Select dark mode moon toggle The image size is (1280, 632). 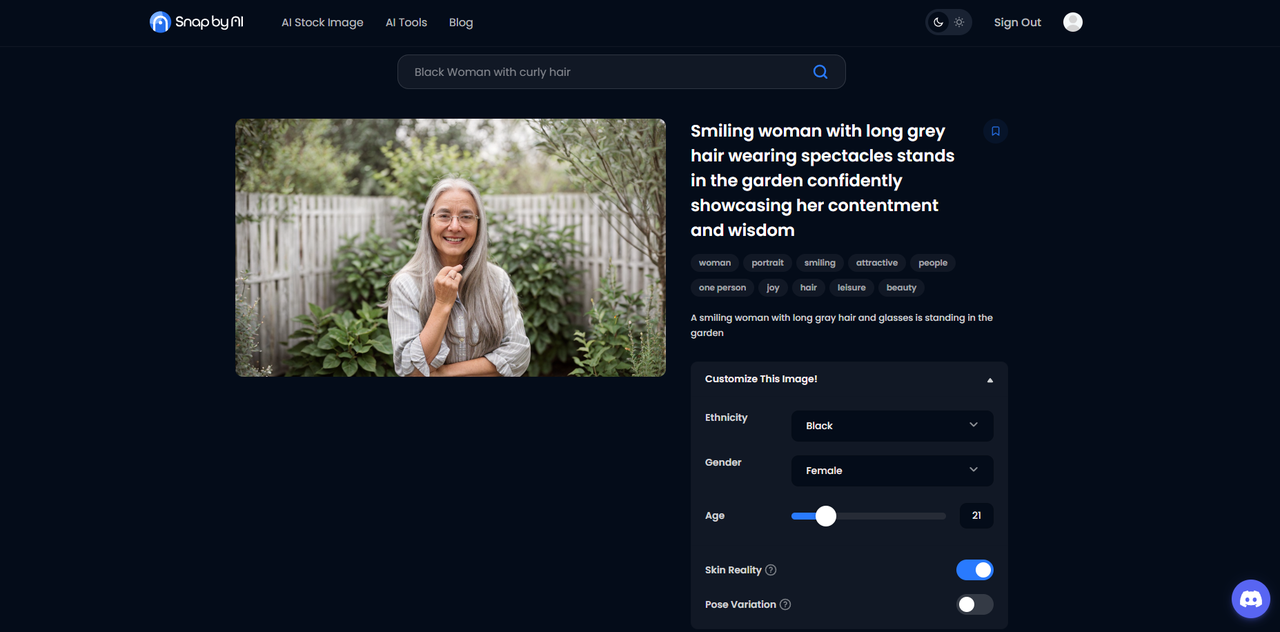pos(938,22)
